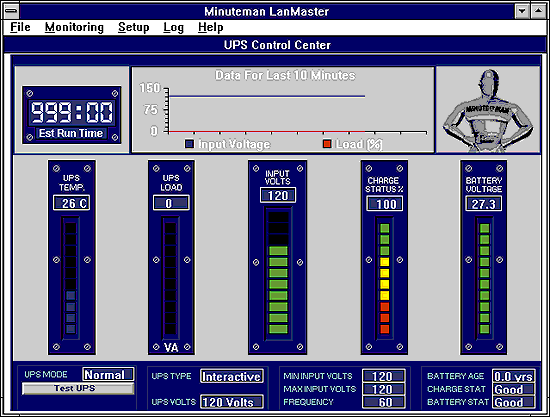Open the File menu

(x=20, y=27)
